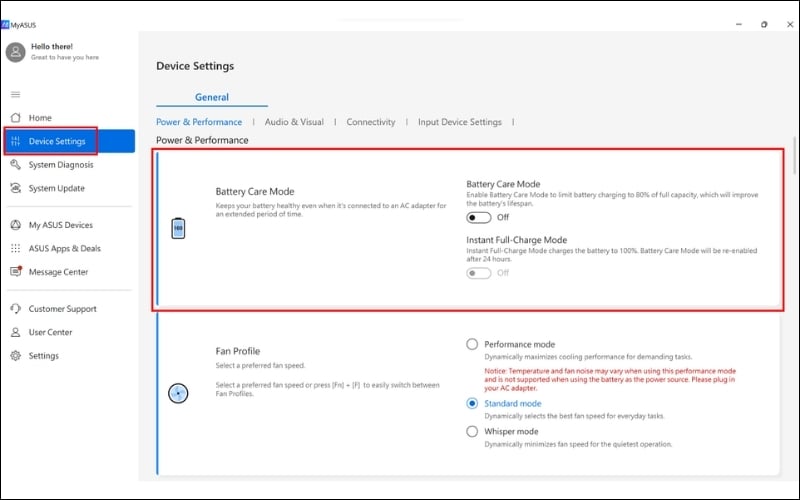Open System Update in sidebar
This screenshot has width=800, height=500.
[56, 188]
